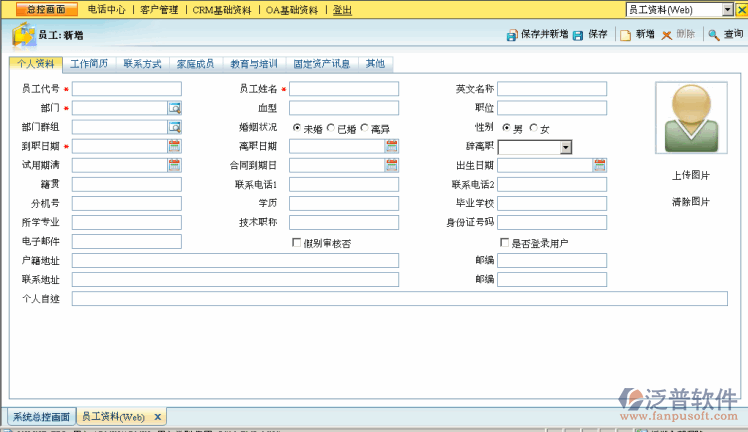Viewport: 748px width, 432px height.
Task: Open the contract expiry (合同到期日) calendar picker
Action: 392,165
